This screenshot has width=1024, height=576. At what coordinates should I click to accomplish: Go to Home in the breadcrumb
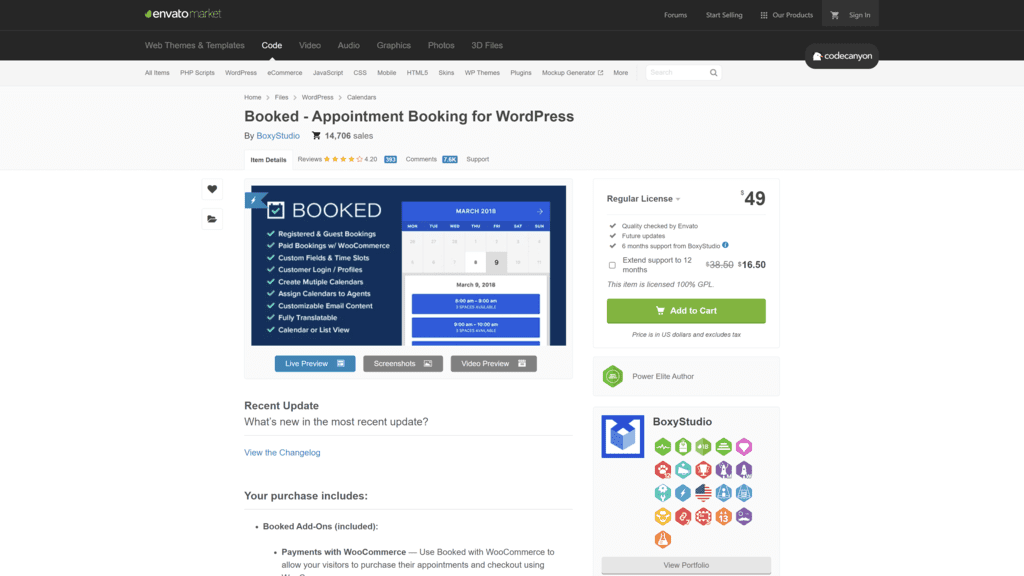coord(253,97)
